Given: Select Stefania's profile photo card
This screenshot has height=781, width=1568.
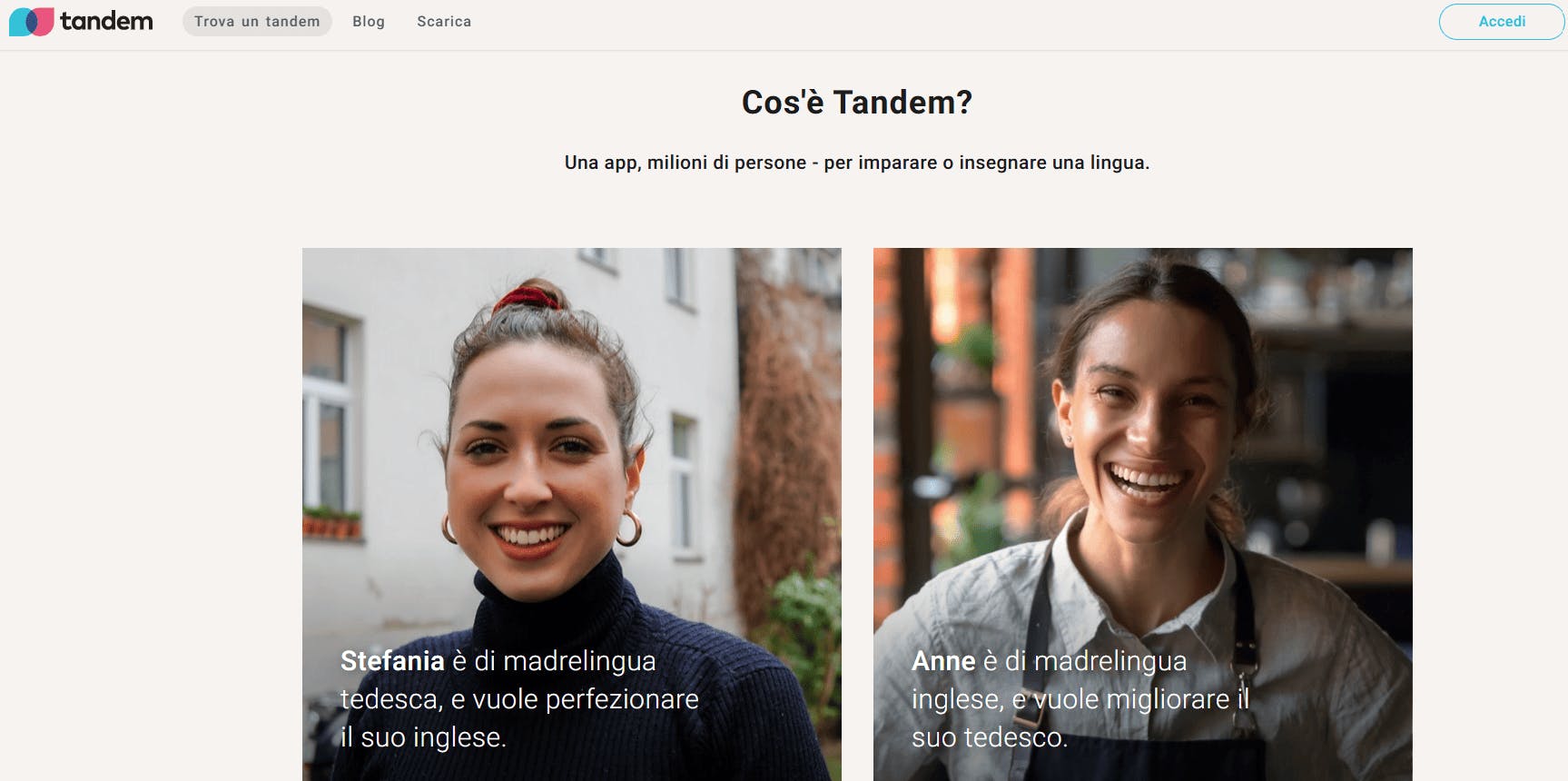Looking at the screenshot, I should pyautogui.click(x=572, y=514).
